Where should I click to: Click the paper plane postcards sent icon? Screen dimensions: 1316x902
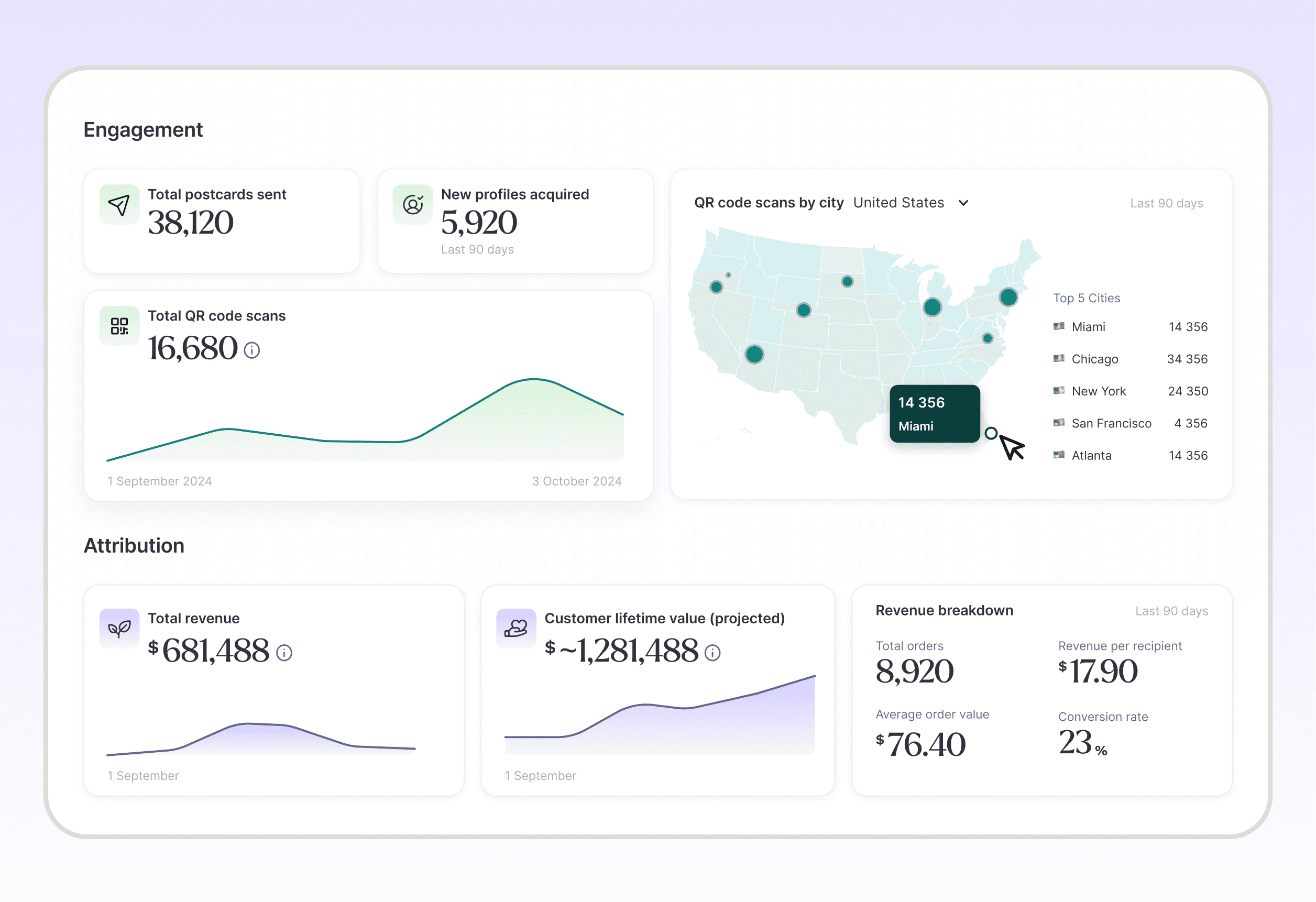(119, 204)
